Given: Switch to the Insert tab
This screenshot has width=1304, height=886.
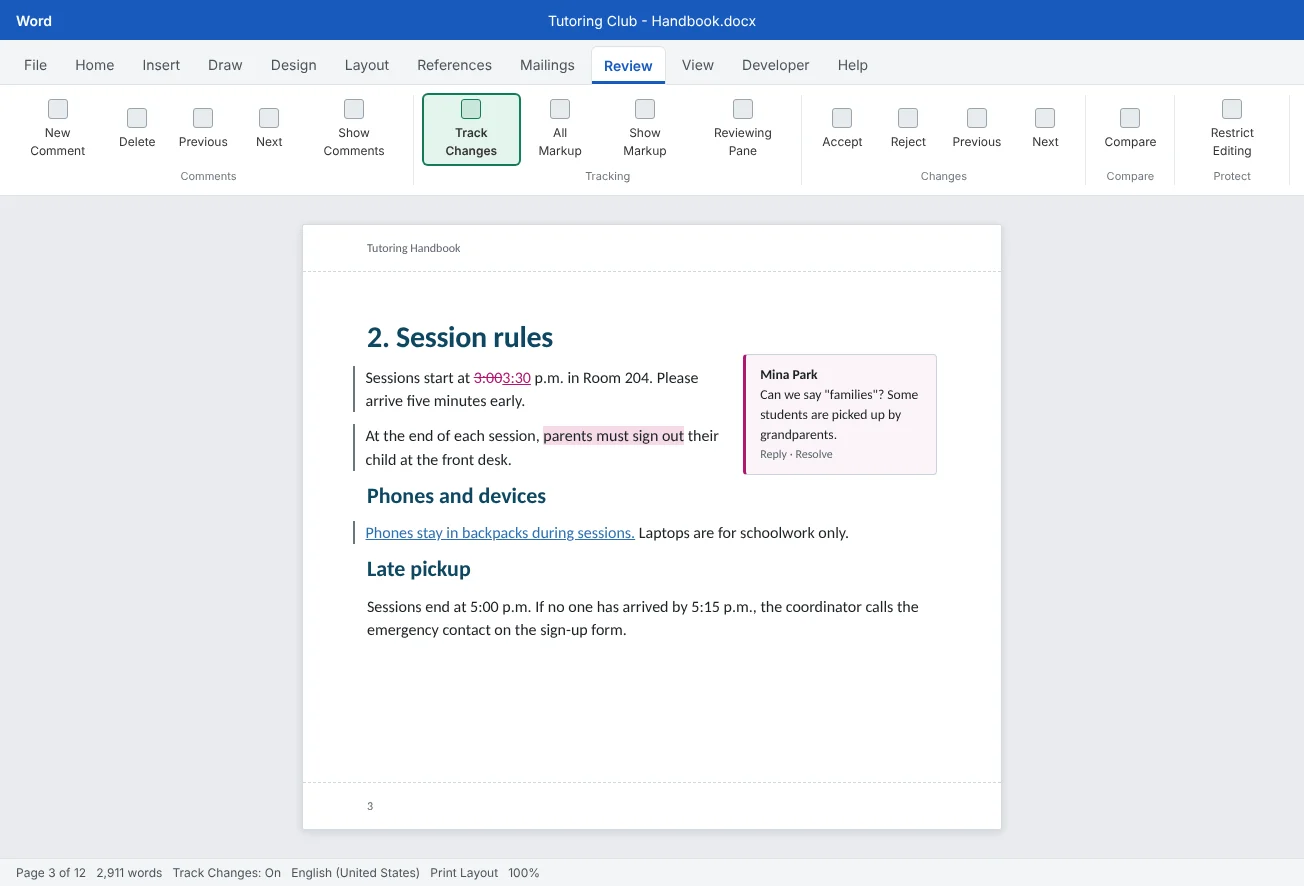Looking at the screenshot, I should [x=161, y=65].
